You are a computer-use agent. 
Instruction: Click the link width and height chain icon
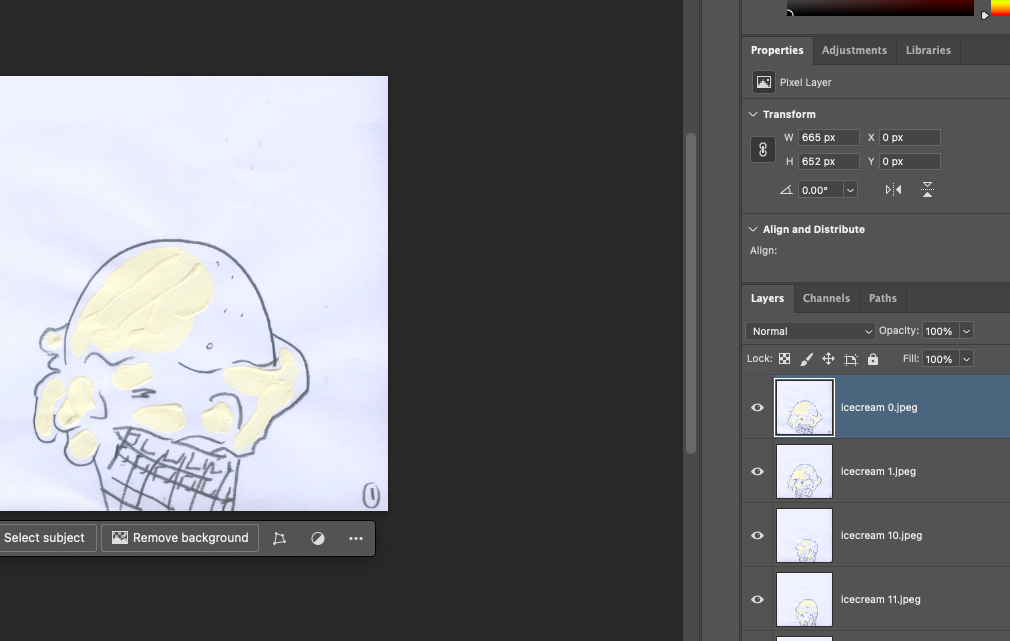coord(762,150)
